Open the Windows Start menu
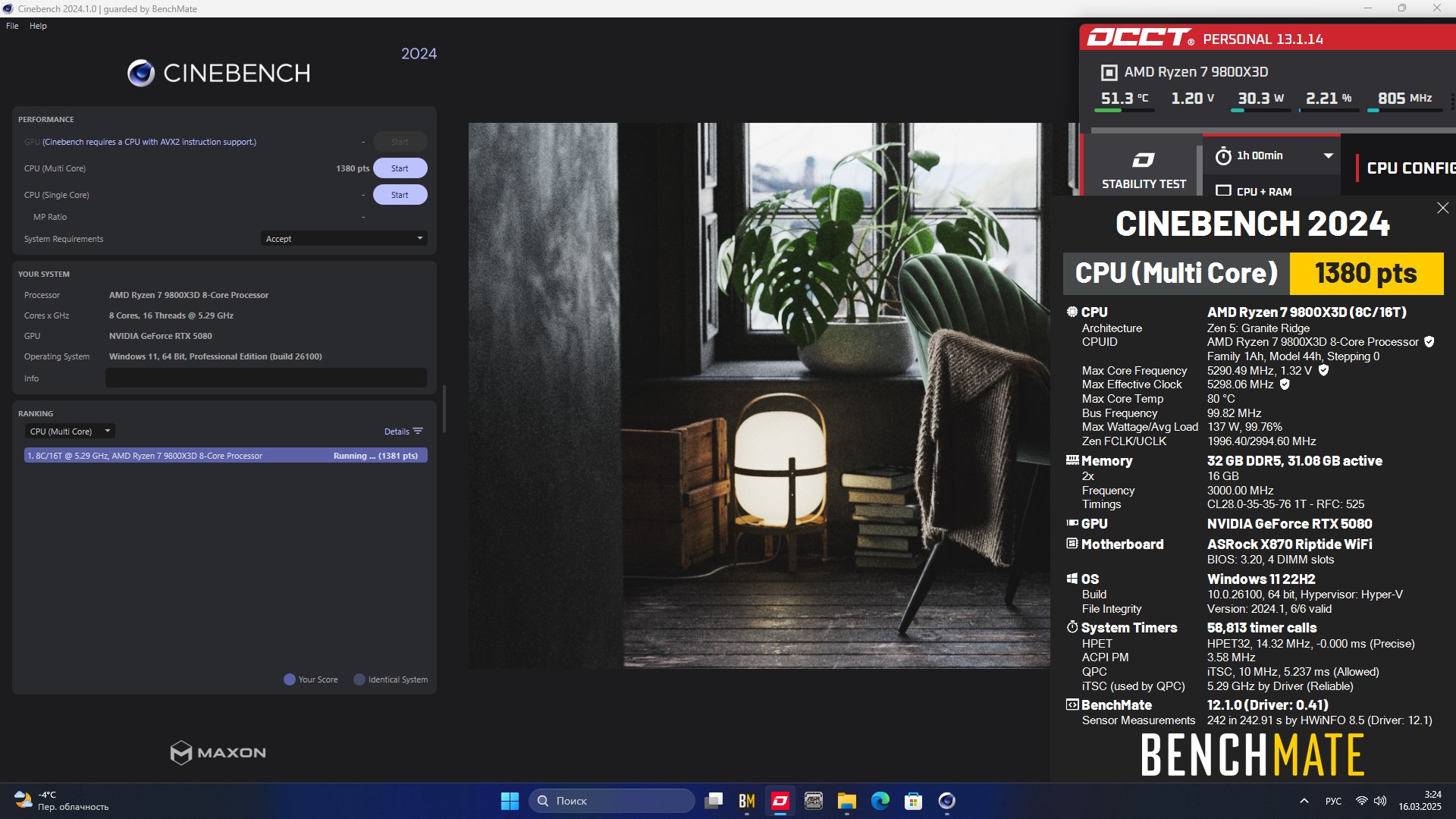The width and height of the screenshot is (1456, 819). click(x=510, y=801)
